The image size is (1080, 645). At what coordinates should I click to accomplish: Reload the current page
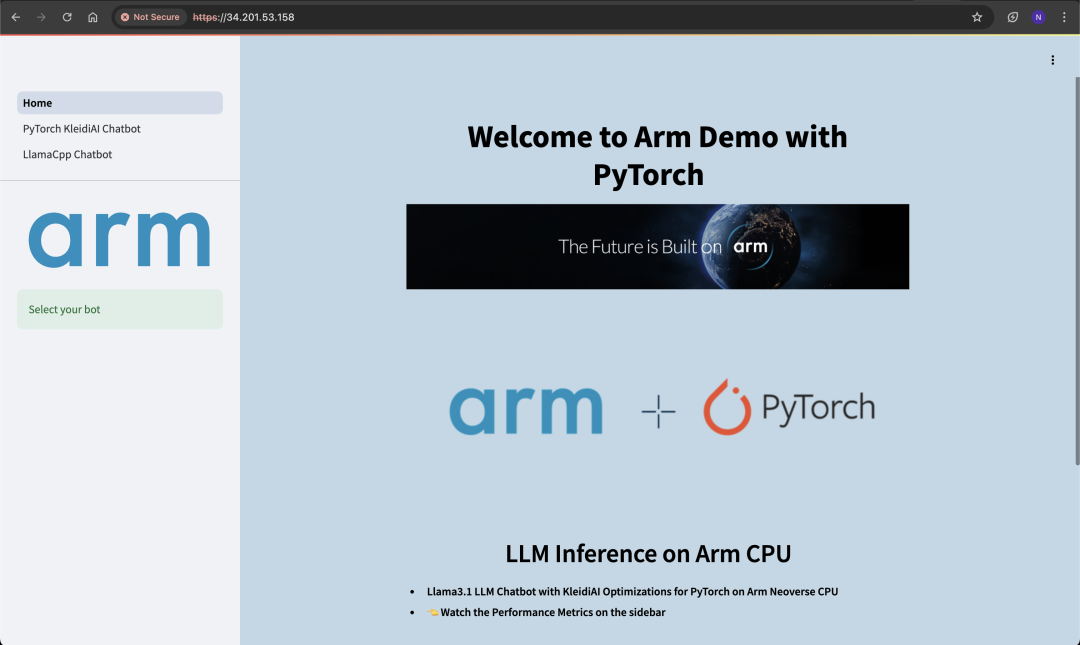click(x=66, y=17)
